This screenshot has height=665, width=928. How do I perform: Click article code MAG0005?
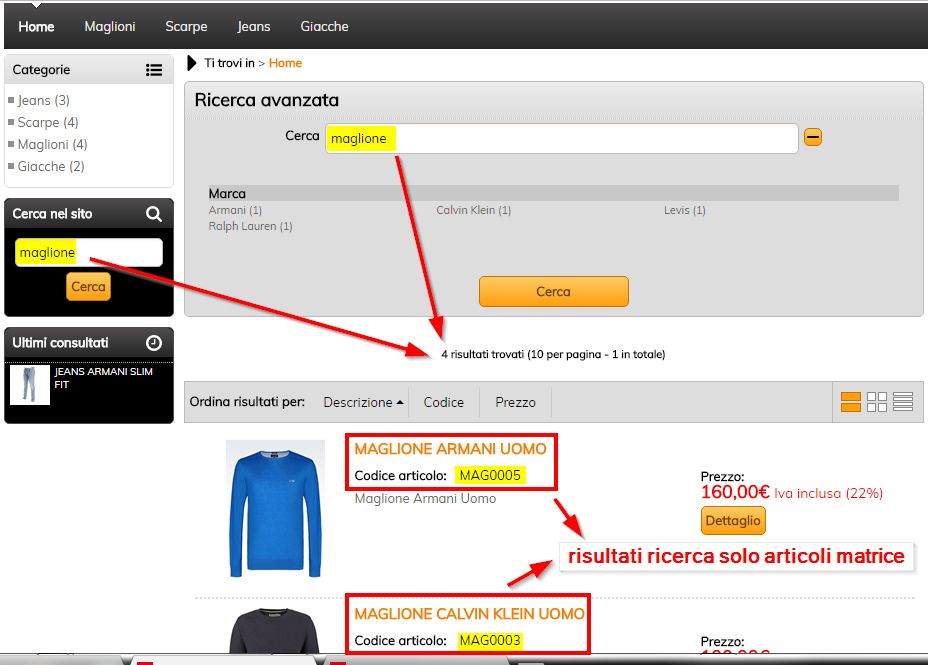point(490,475)
